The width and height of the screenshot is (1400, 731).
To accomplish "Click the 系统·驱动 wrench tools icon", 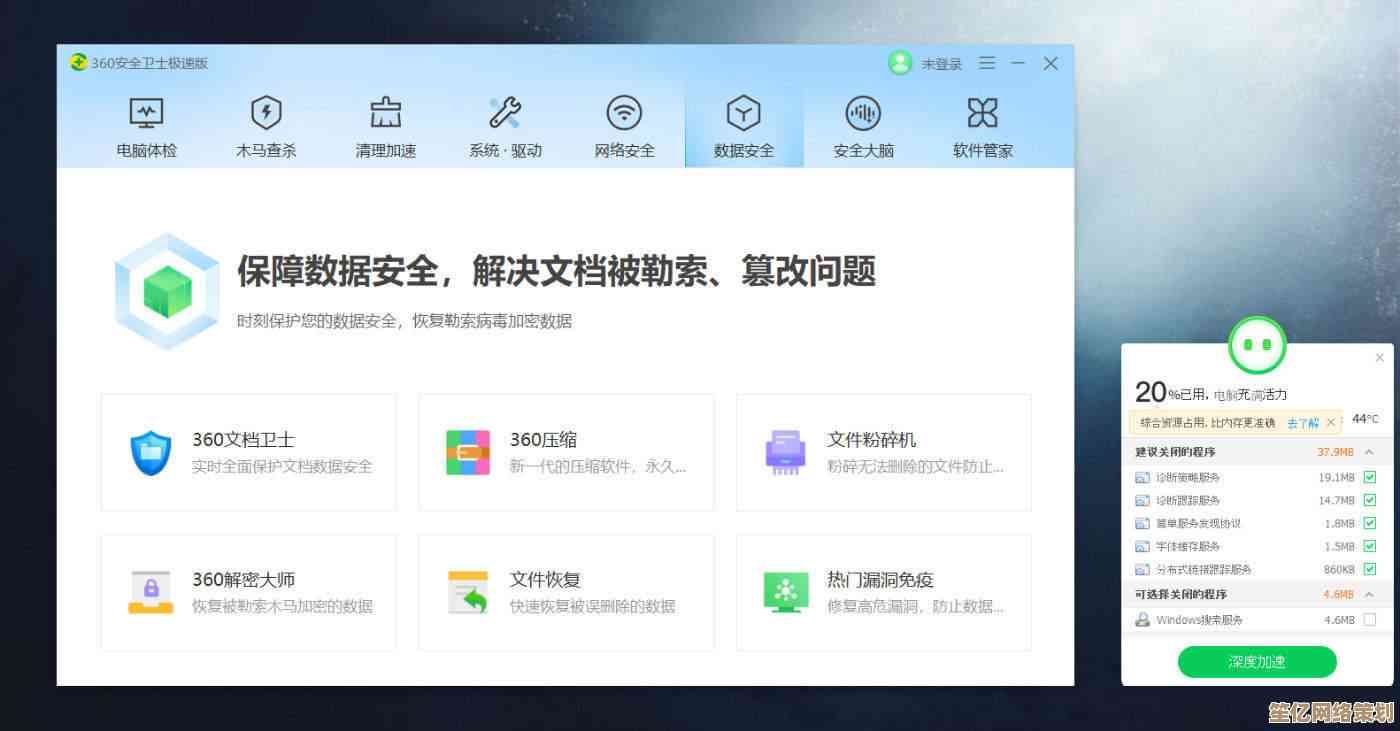I will pos(505,113).
